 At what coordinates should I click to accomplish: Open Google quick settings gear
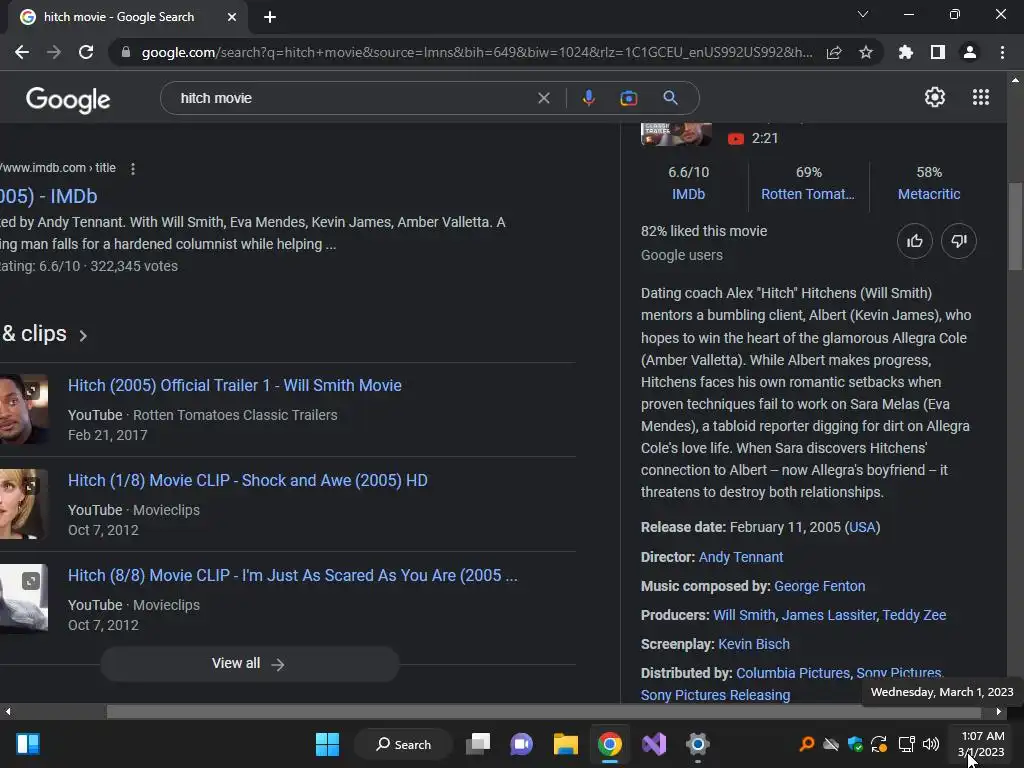coord(935,97)
